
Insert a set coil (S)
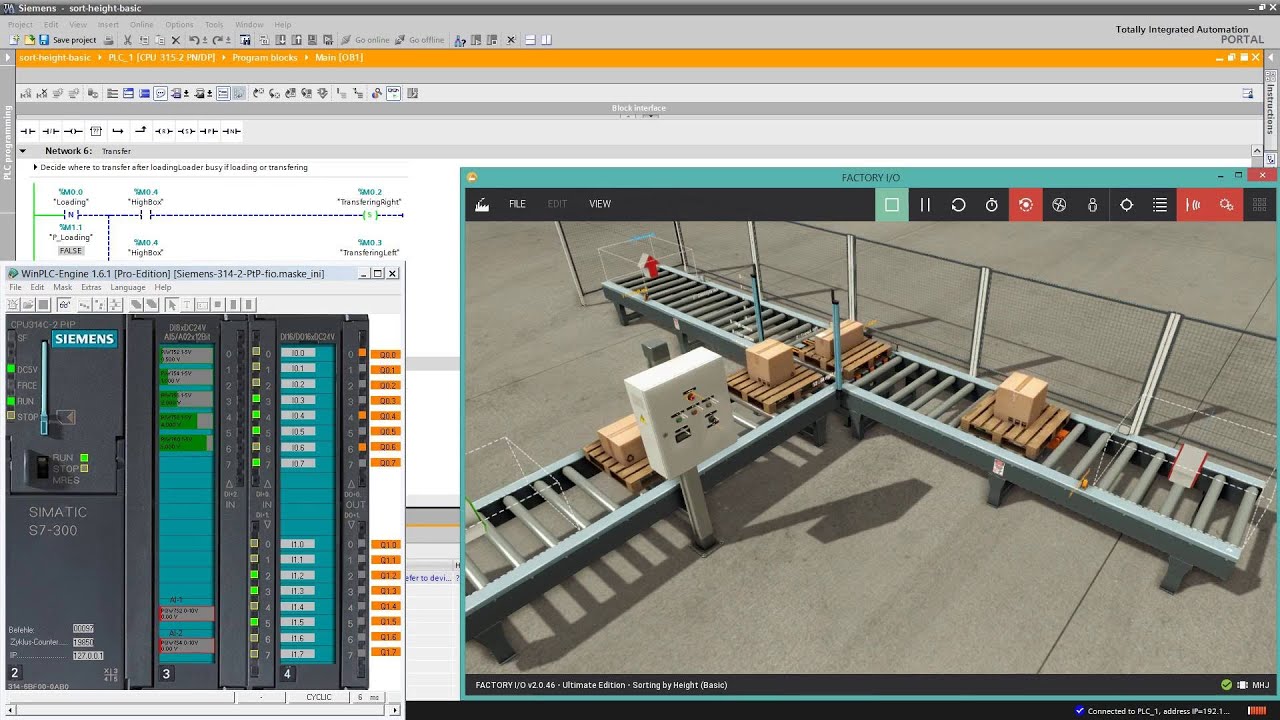(186, 131)
